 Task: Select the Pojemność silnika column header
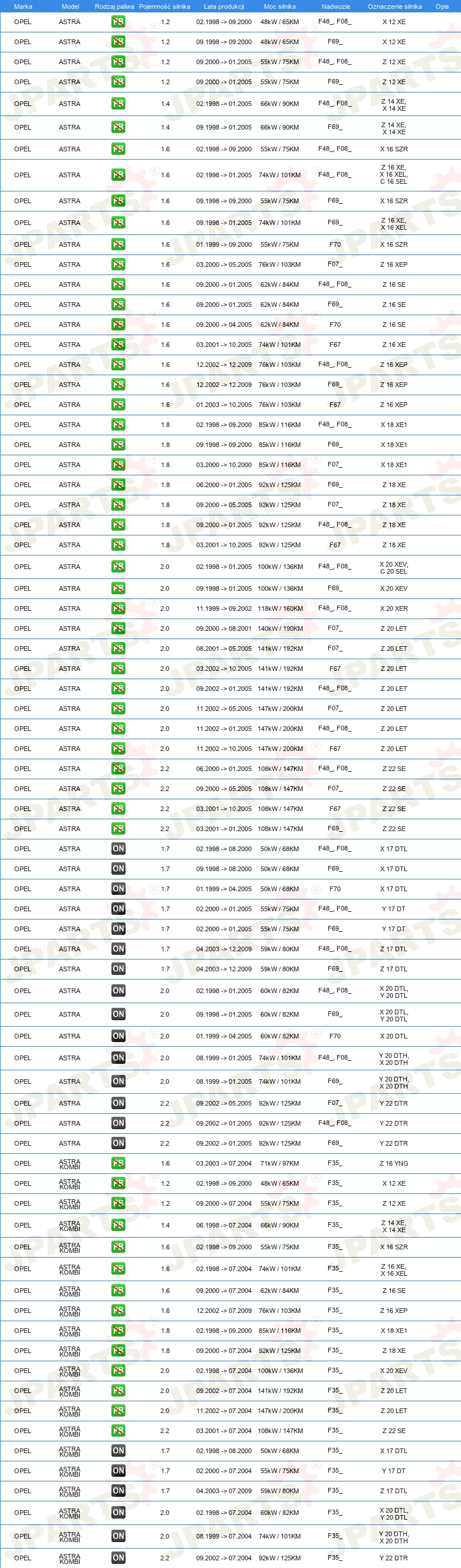click(x=164, y=6)
